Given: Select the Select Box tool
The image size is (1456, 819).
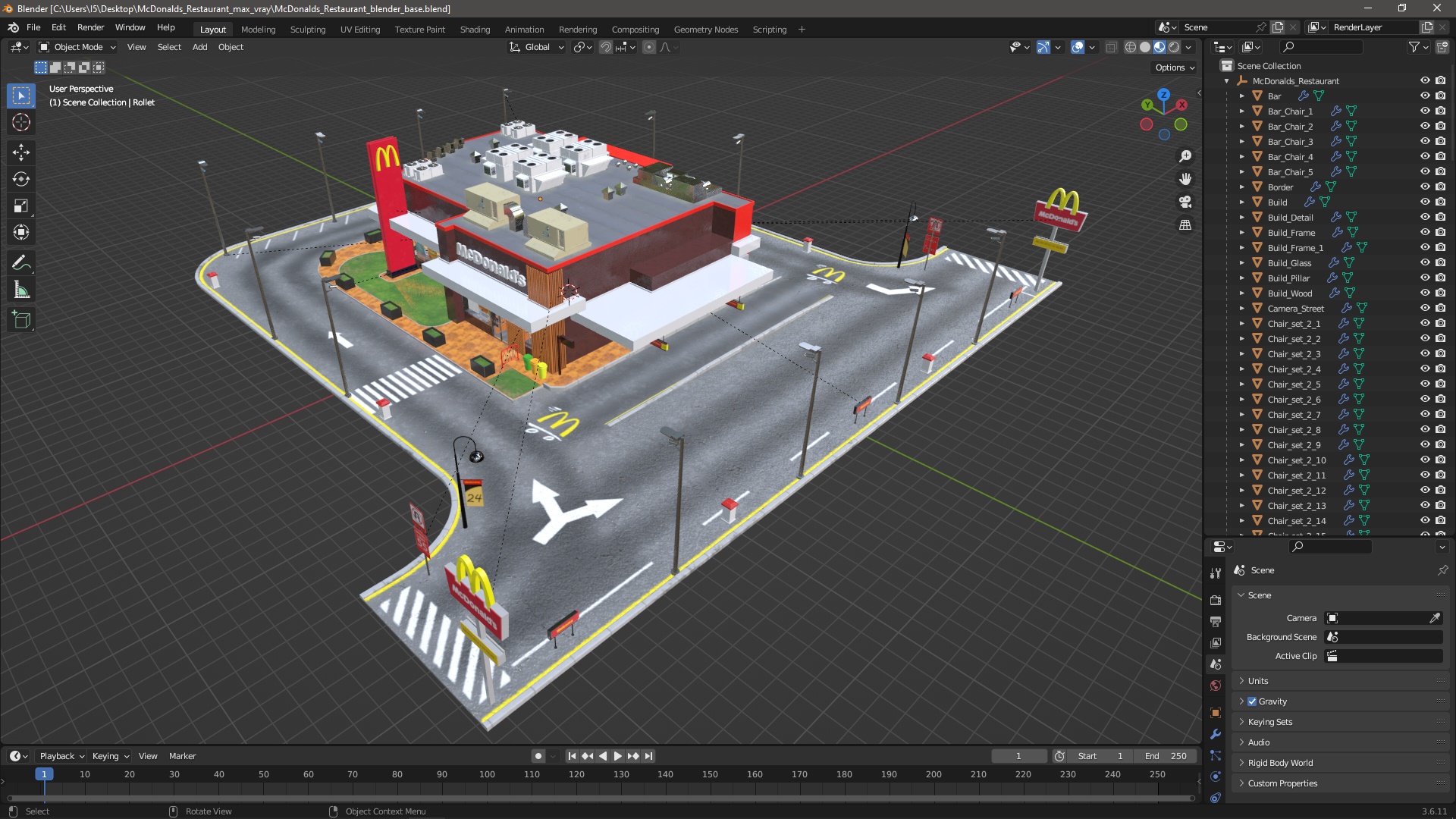Looking at the screenshot, I should pos(21,96).
